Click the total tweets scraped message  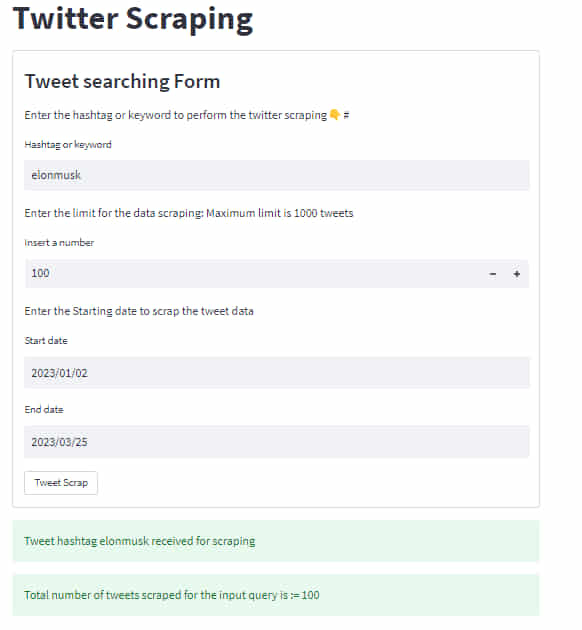pos(276,595)
